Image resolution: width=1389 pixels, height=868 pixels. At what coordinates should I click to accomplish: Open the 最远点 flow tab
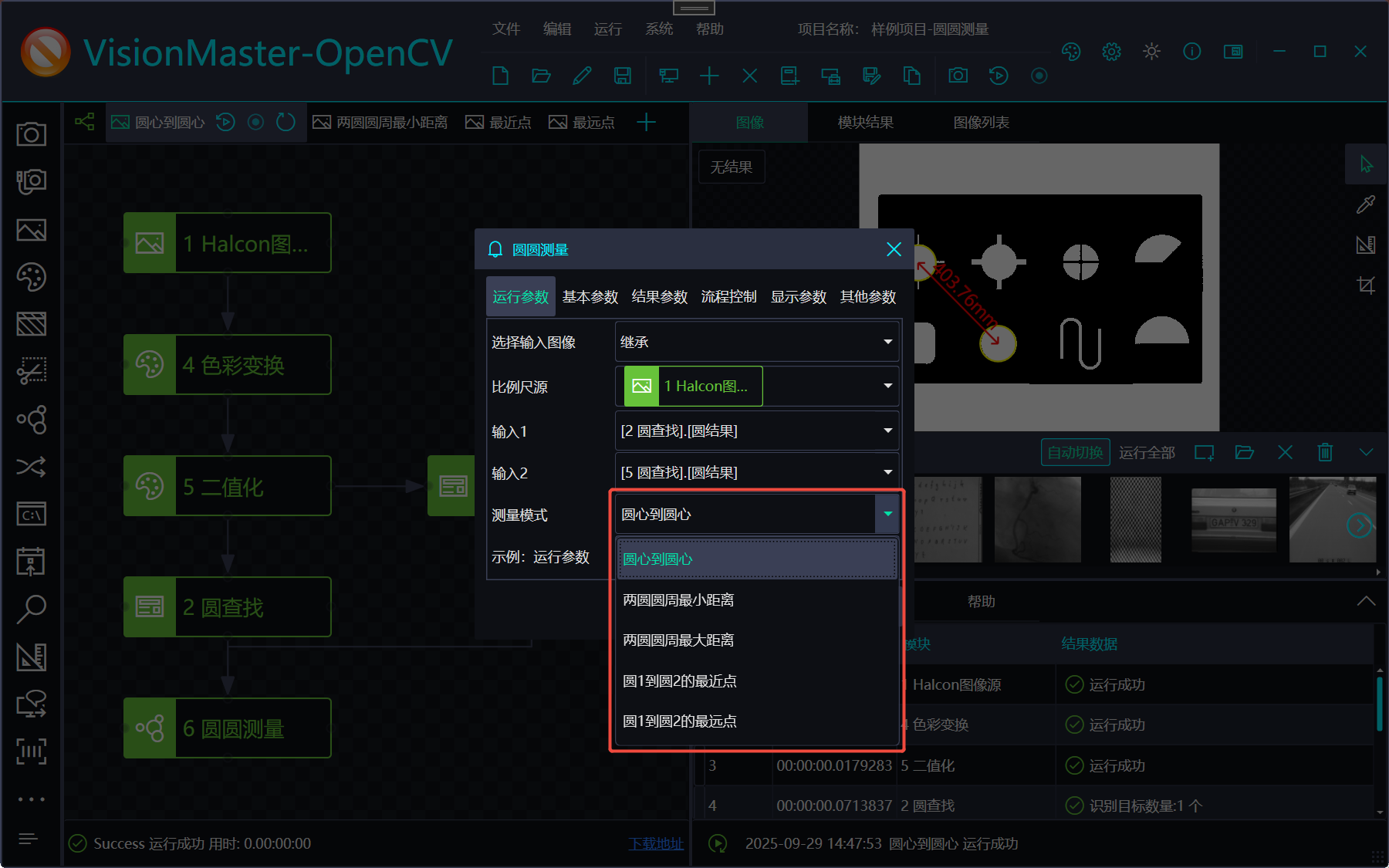tap(582, 122)
